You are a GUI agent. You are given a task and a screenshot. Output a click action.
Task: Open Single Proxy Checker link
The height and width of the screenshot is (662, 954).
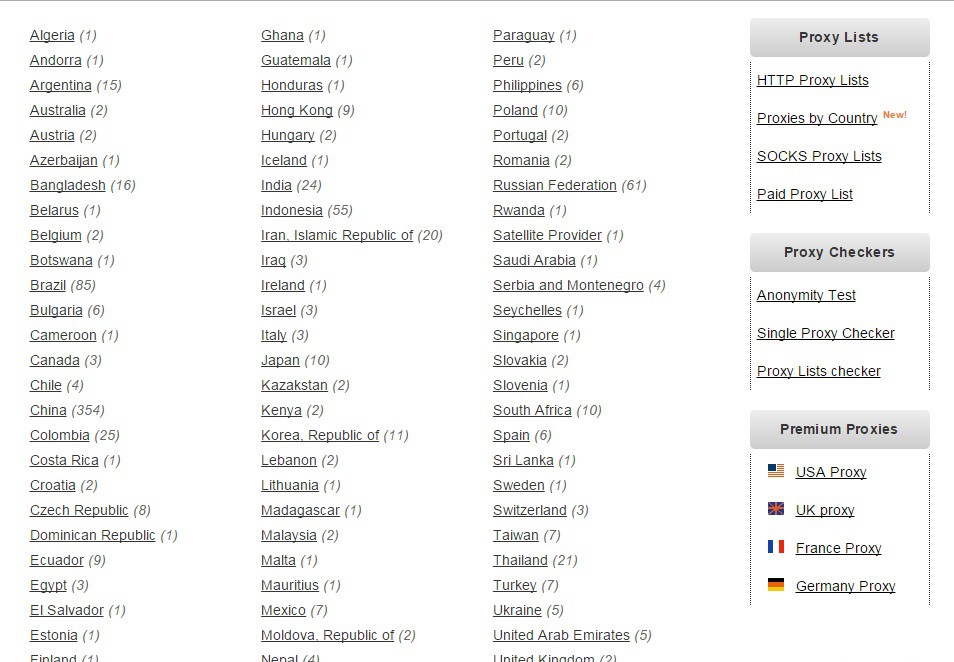pos(825,333)
